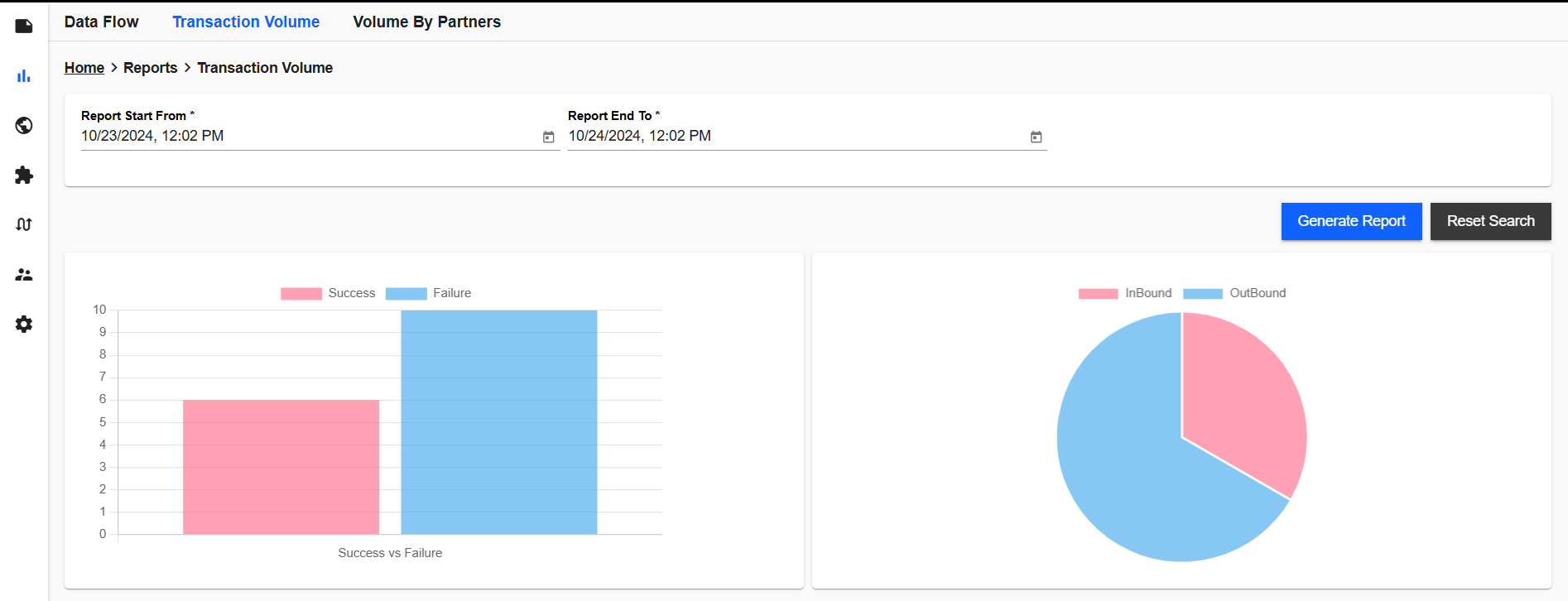Select the Transaction Volume tab

coord(246,22)
